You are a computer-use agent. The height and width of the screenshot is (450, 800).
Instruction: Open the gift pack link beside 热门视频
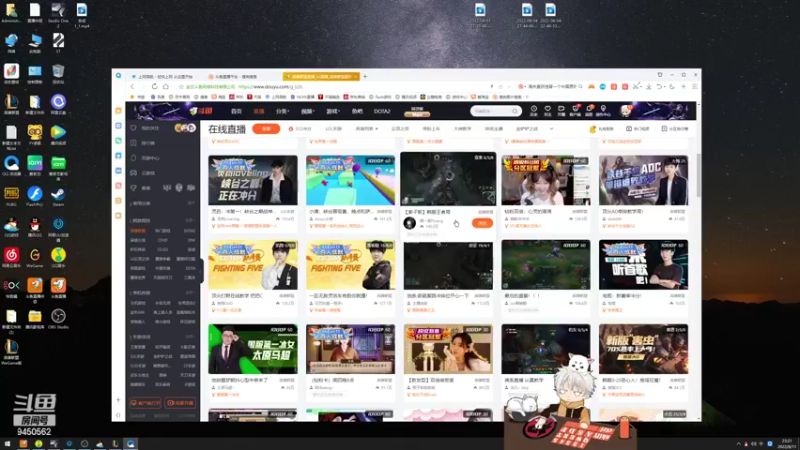click(x=602, y=129)
